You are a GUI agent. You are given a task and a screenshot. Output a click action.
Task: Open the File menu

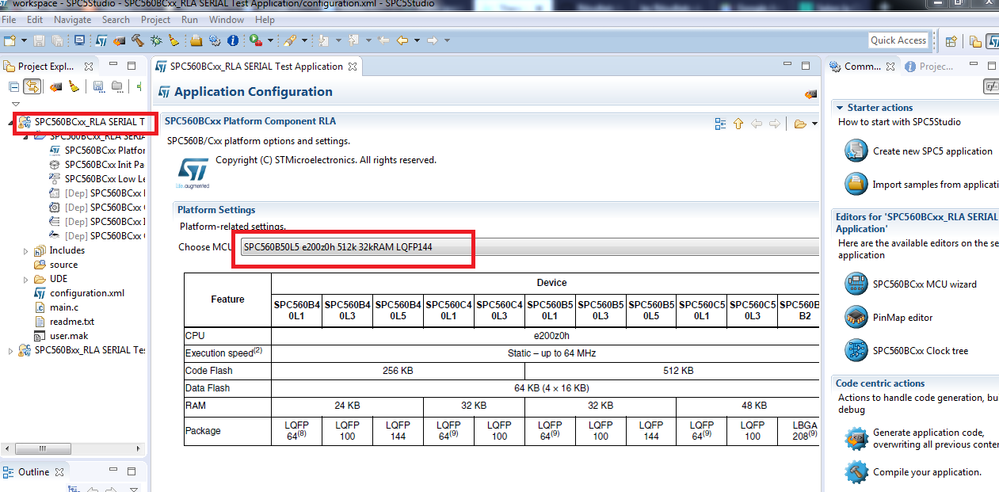pos(9,20)
